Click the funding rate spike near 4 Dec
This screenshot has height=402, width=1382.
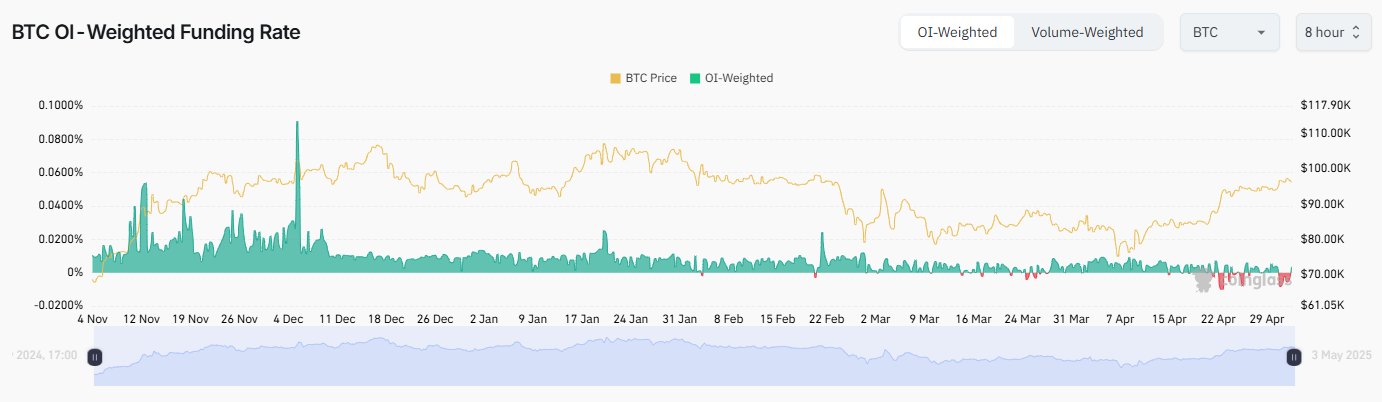[297, 125]
